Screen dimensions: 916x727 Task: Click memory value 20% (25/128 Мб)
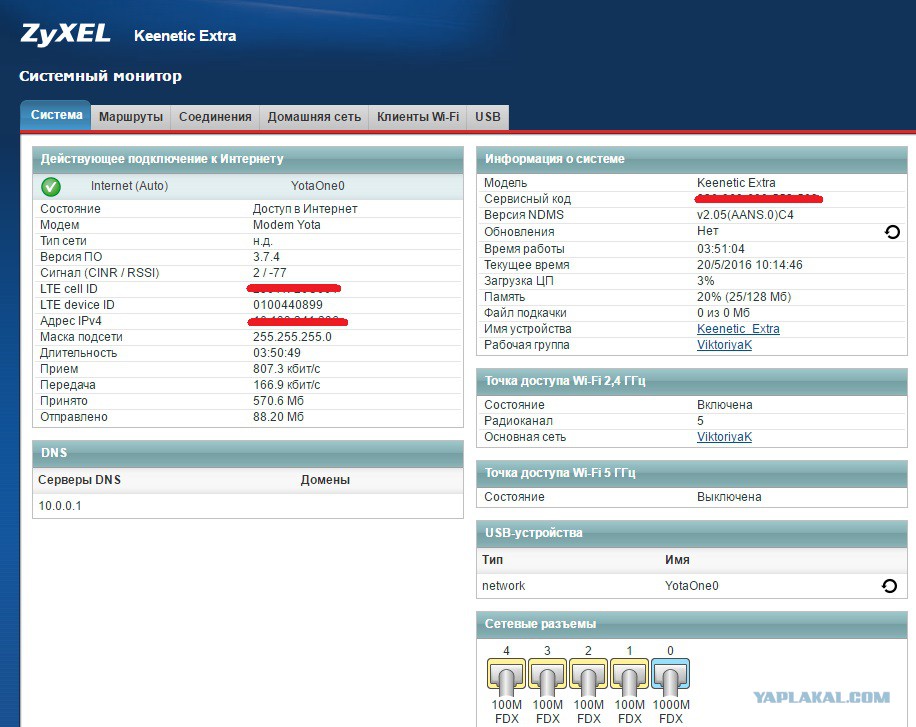744,297
